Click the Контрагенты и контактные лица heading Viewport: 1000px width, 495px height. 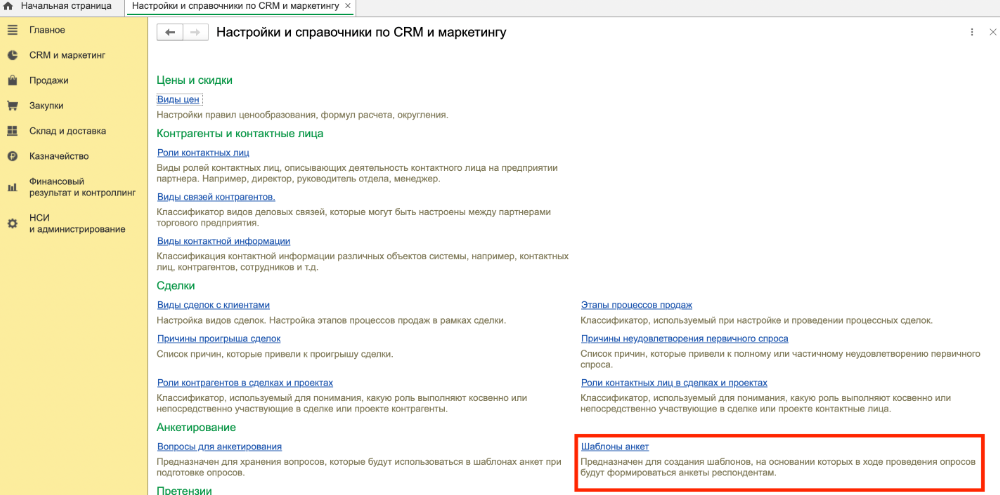pyautogui.click(x=240, y=133)
